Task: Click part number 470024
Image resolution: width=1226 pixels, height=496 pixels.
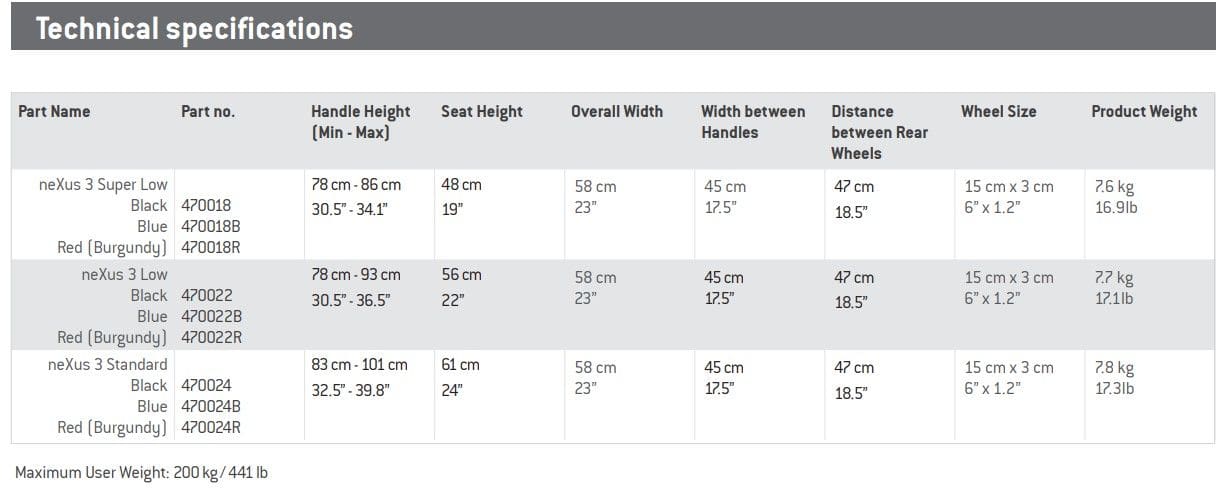Action: (206, 386)
